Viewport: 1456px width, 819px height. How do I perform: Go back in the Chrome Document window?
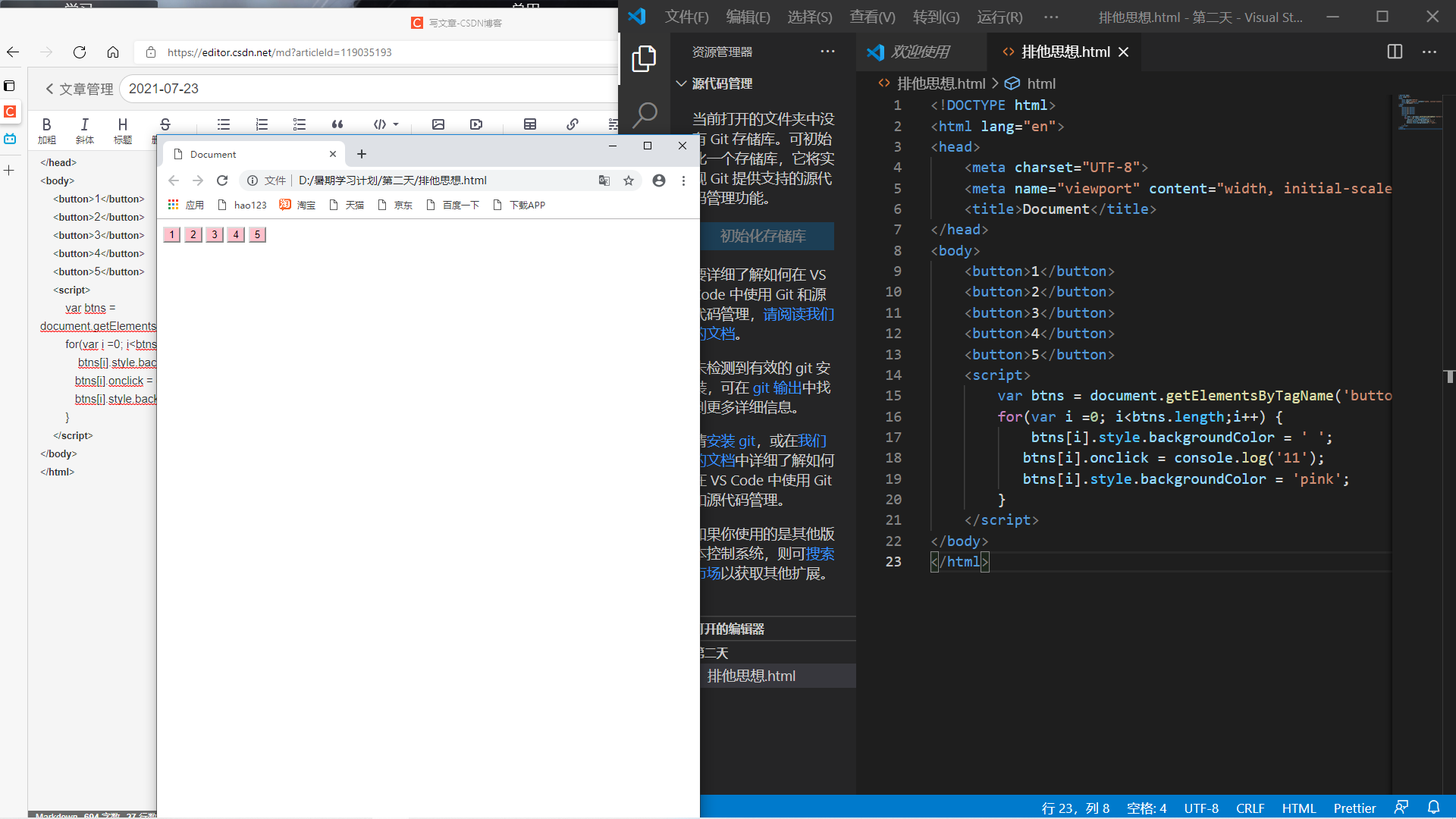coord(174,180)
